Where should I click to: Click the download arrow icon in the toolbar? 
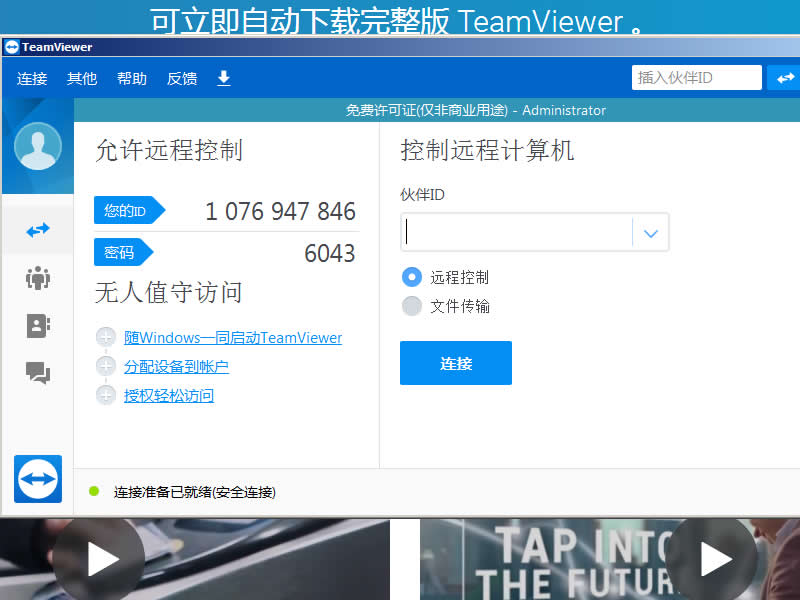[x=223, y=77]
